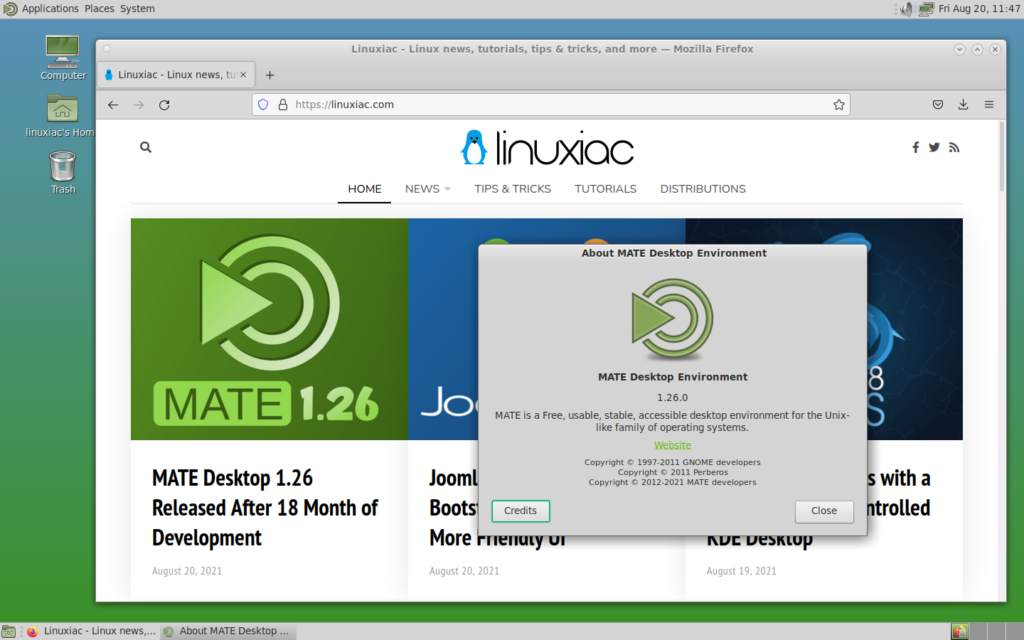The height and width of the screenshot is (640, 1024).
Task: Open linuxiac Twitter icon
Action: (935, 148)
